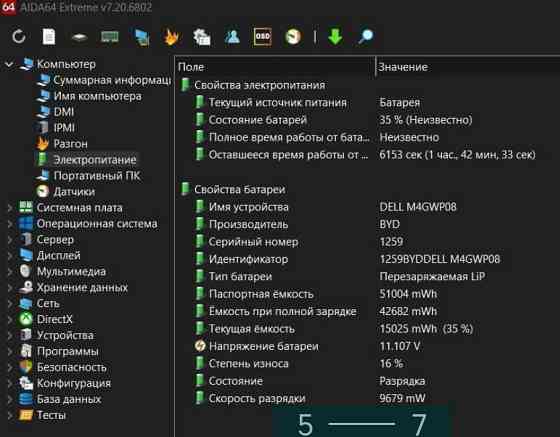Start the system stability test flame icon
Screen dimensions: 560x437
tap(171, 36)
